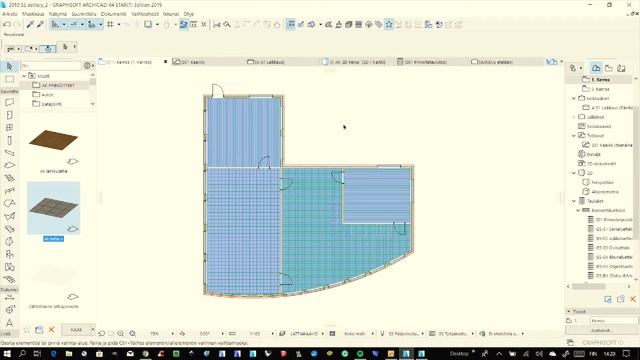Collapse the Elementtiluettelot node
Screen dimensions: 640x360
578,210
